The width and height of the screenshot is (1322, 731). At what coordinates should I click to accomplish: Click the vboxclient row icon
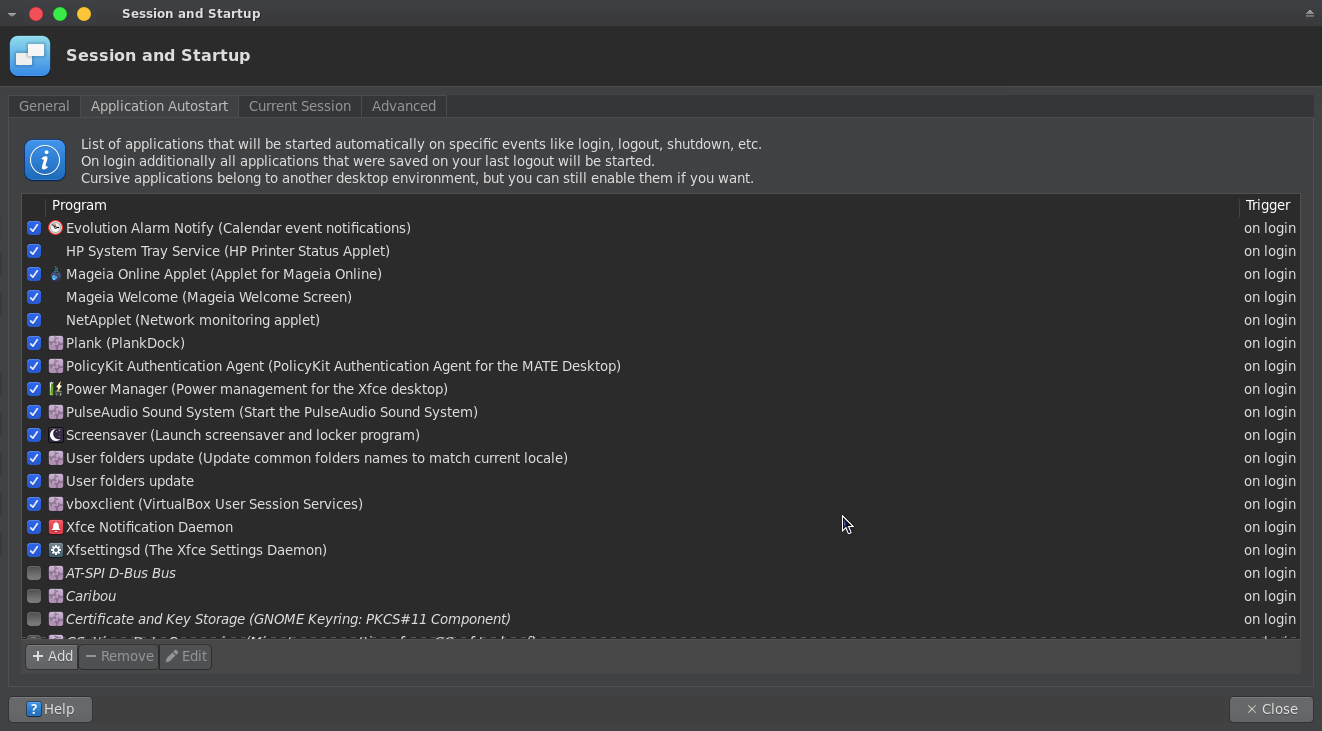[56, 504]
